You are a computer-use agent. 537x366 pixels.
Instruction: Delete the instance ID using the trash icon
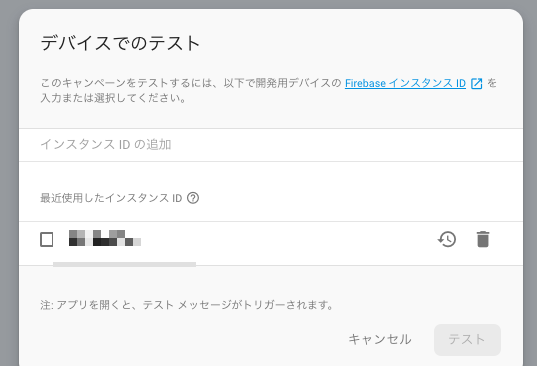pos(483,239)
